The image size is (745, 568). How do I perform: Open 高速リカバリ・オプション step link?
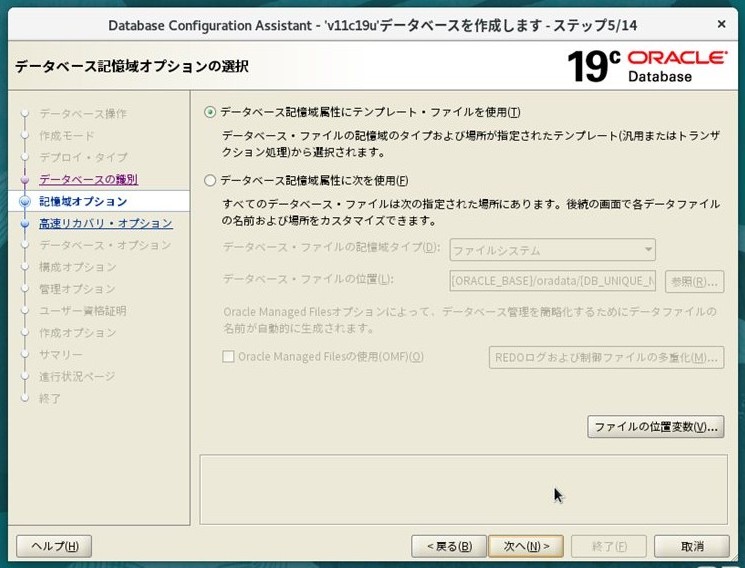105,223
